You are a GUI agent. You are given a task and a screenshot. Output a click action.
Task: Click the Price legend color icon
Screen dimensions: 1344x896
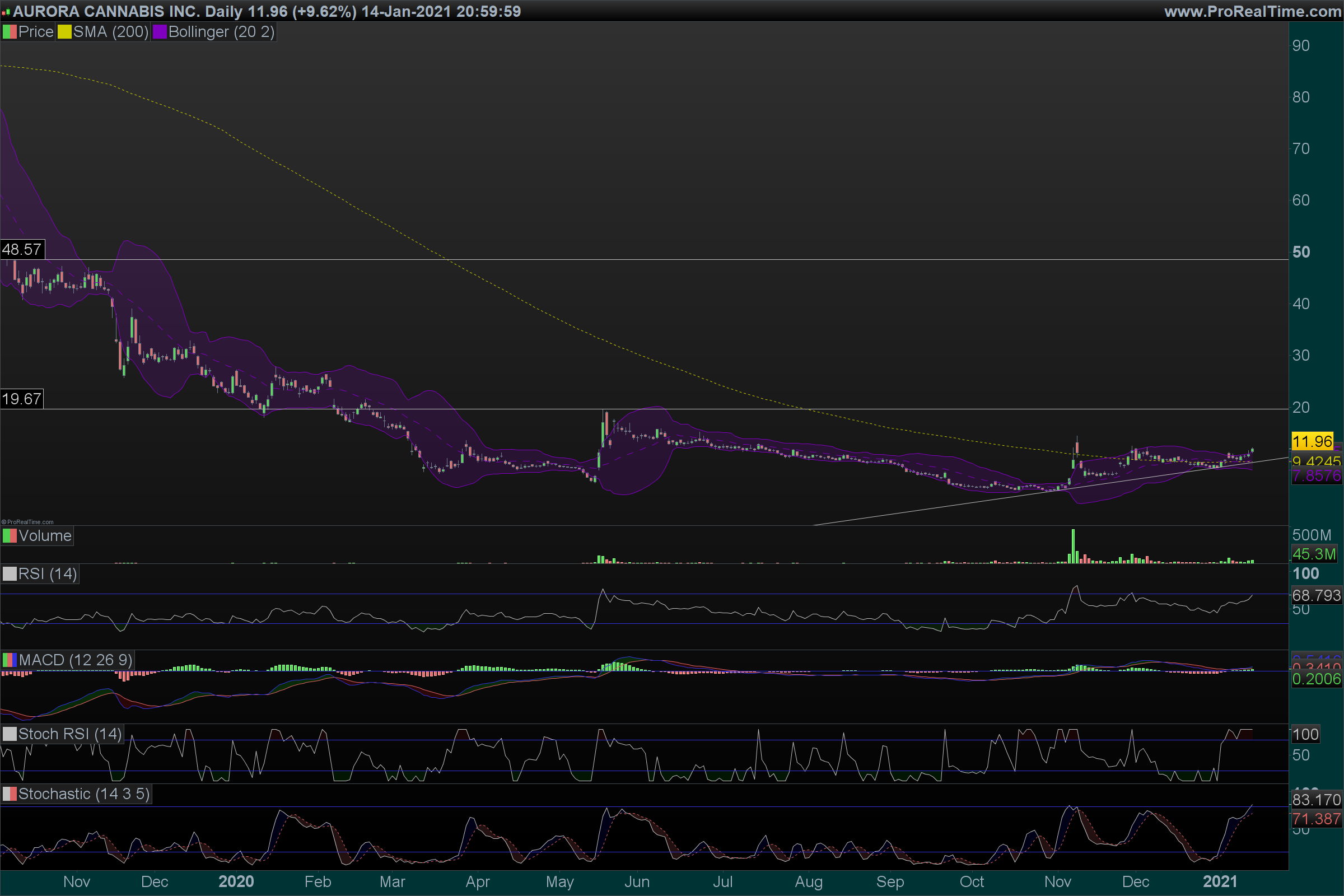[x=10, y=32]
